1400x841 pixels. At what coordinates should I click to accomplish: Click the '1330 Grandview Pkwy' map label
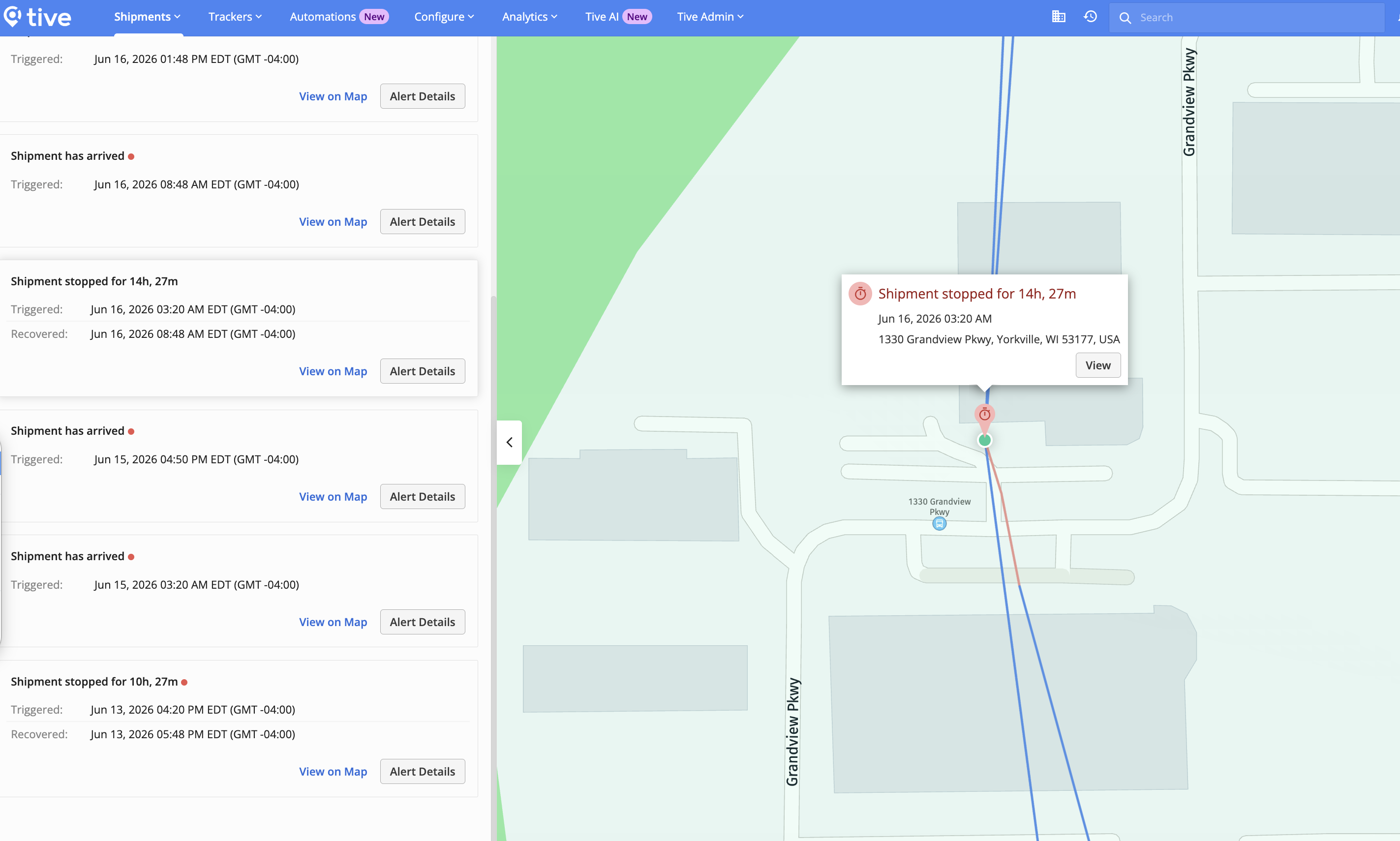(939, 507)
